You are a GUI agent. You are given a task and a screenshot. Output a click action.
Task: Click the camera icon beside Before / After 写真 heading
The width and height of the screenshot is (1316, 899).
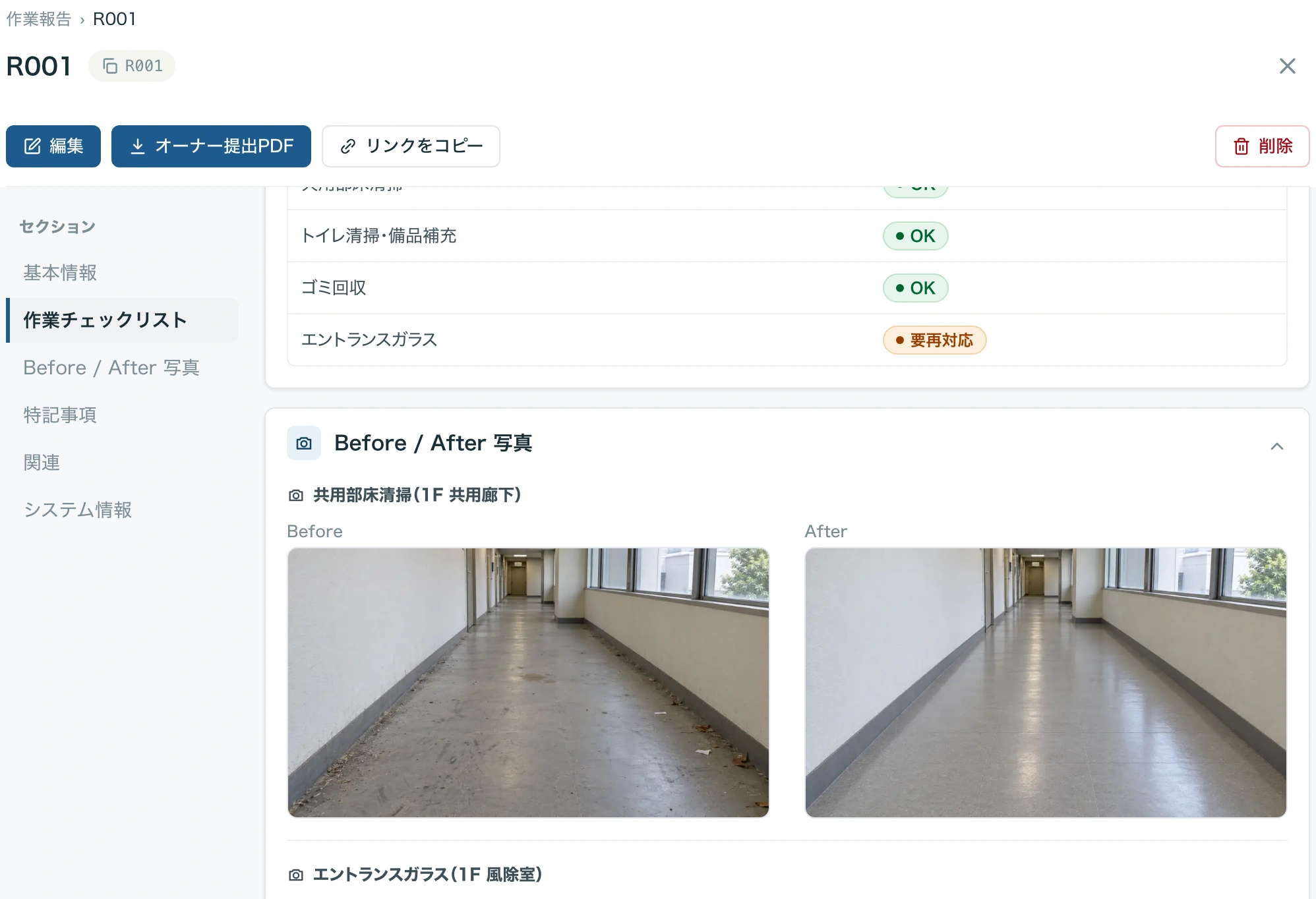(304, 443)
